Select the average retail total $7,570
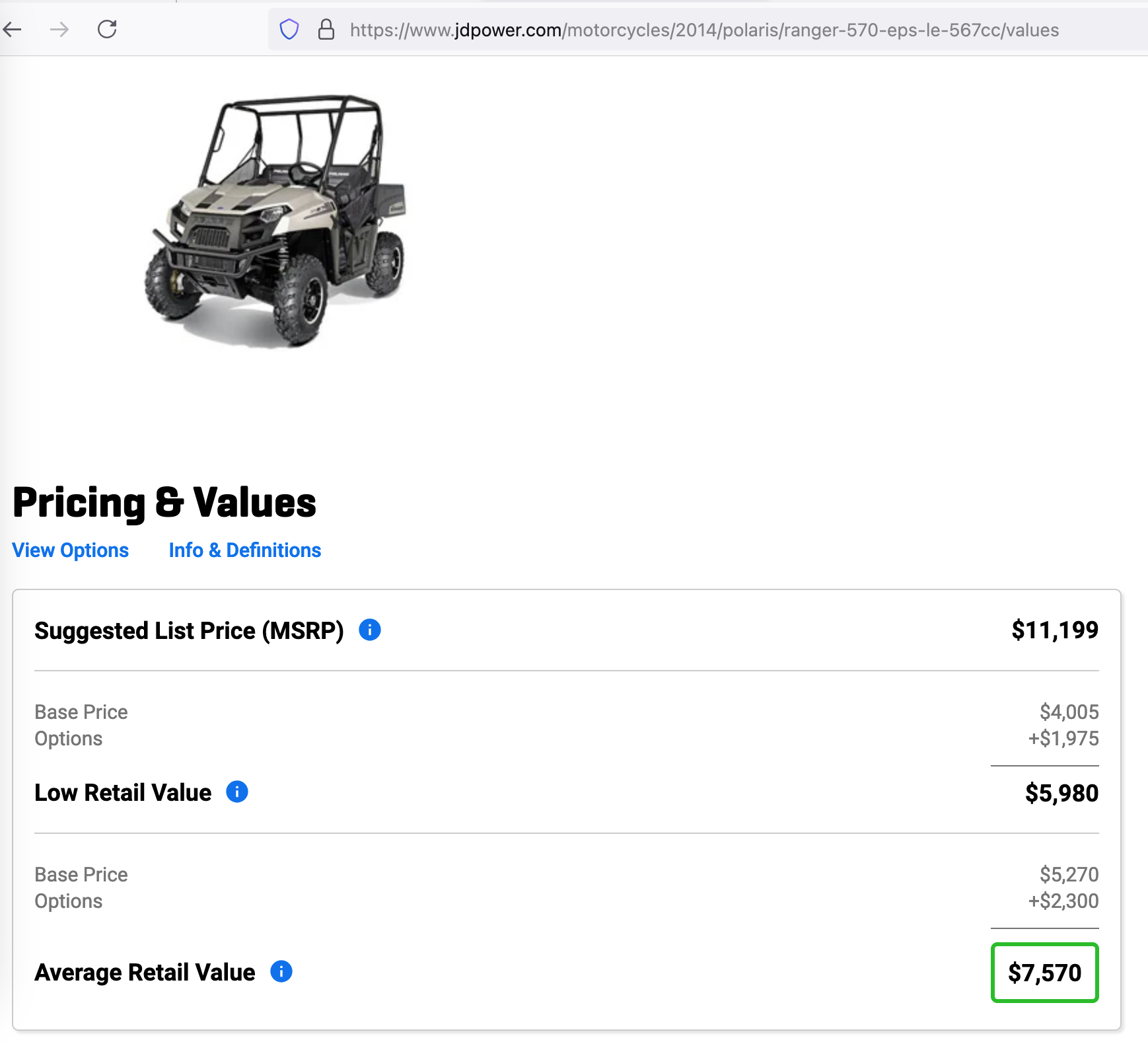 [x=1045, y=973]
